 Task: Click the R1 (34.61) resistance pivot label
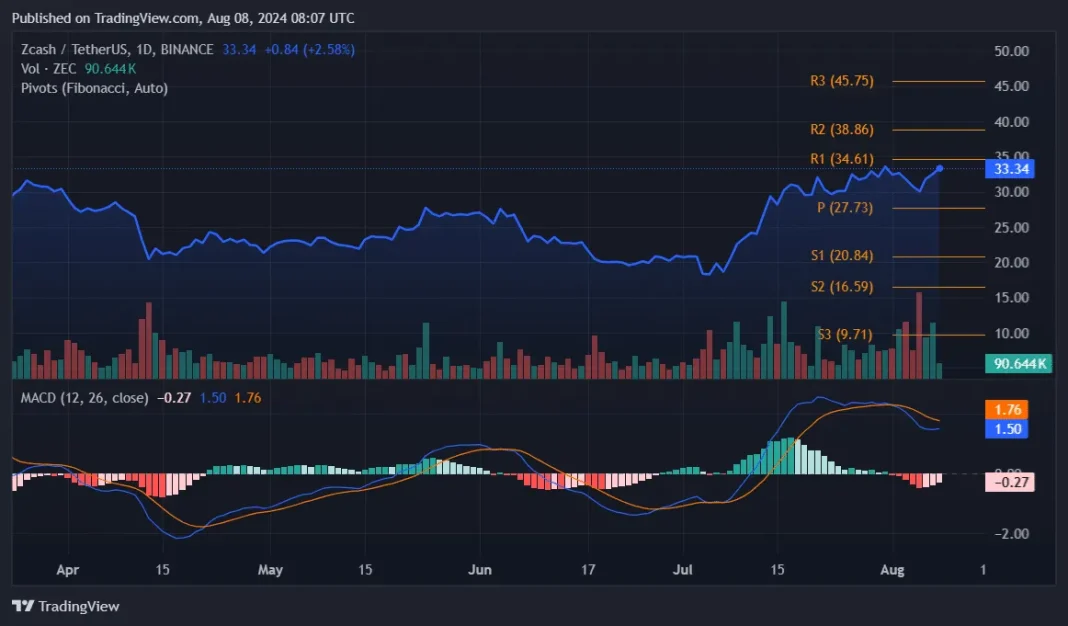pos(841,159)
